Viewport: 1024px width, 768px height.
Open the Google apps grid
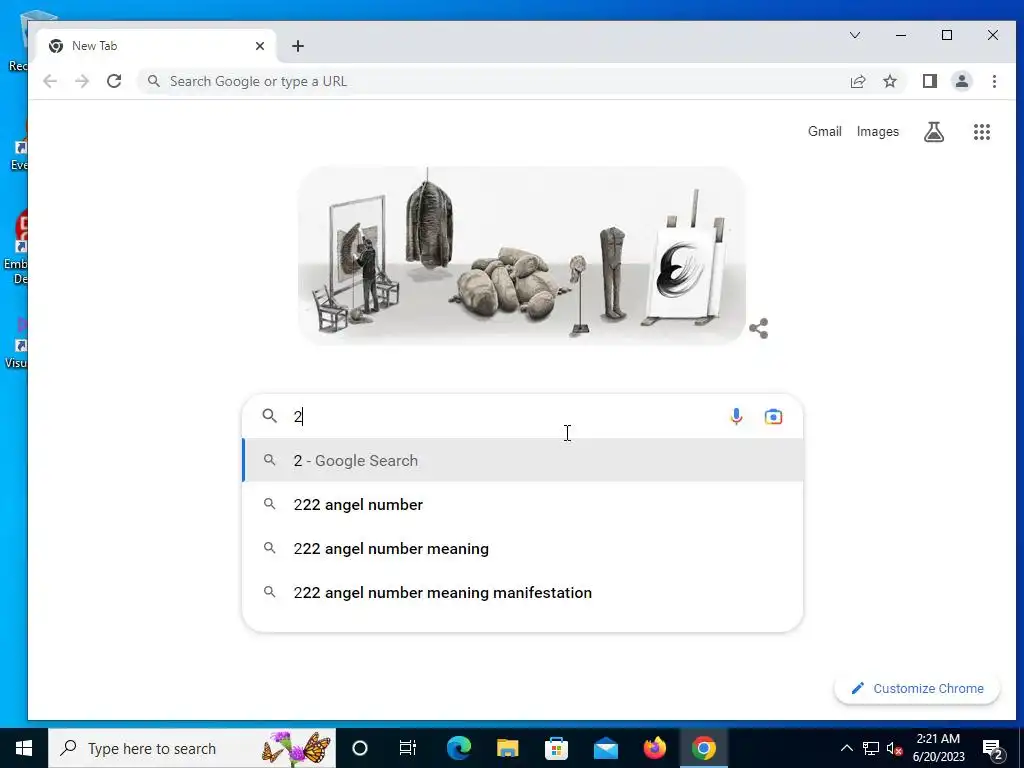pos(982,132)
